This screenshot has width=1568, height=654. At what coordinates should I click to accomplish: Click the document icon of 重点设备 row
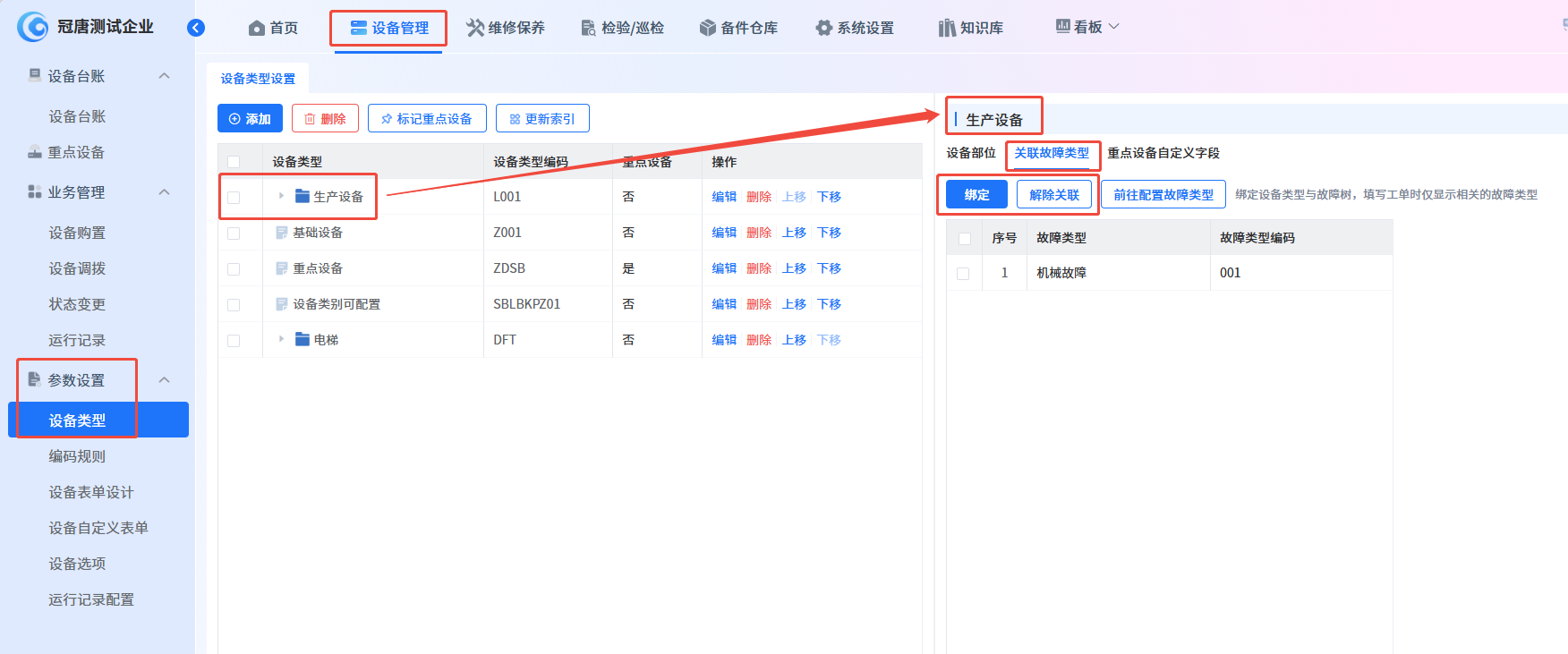pos(282,268)
